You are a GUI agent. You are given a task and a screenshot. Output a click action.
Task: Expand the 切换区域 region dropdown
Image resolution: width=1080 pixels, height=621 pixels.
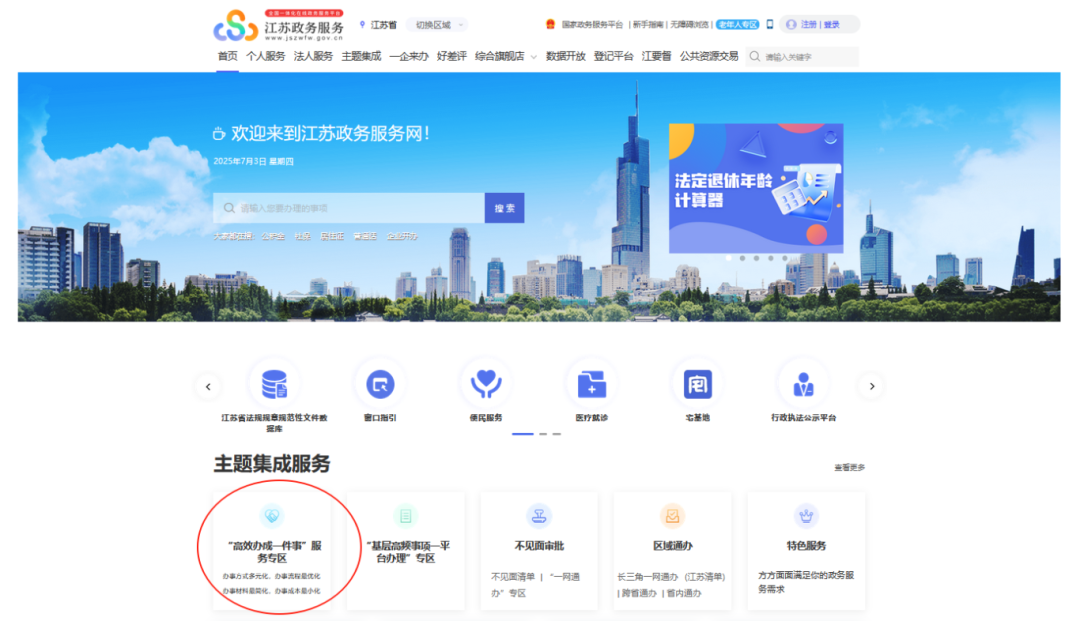438,25
